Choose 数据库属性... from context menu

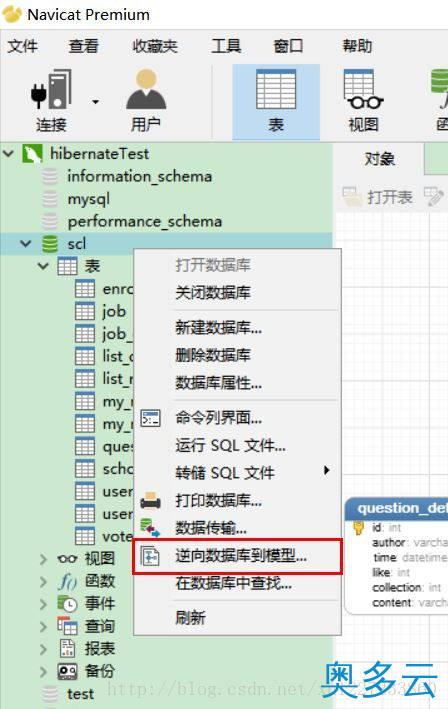click(237, 383)
